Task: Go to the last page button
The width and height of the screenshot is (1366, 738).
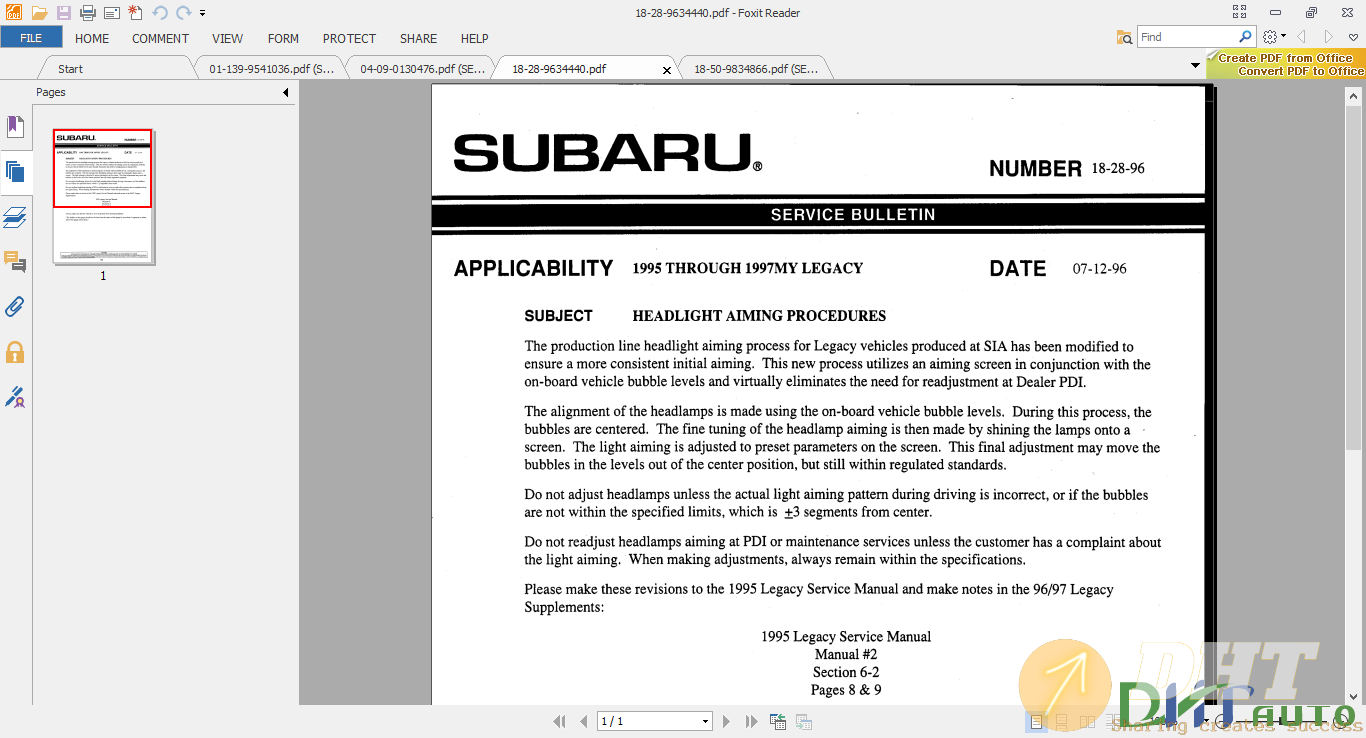Action: [x=751, y=721]
